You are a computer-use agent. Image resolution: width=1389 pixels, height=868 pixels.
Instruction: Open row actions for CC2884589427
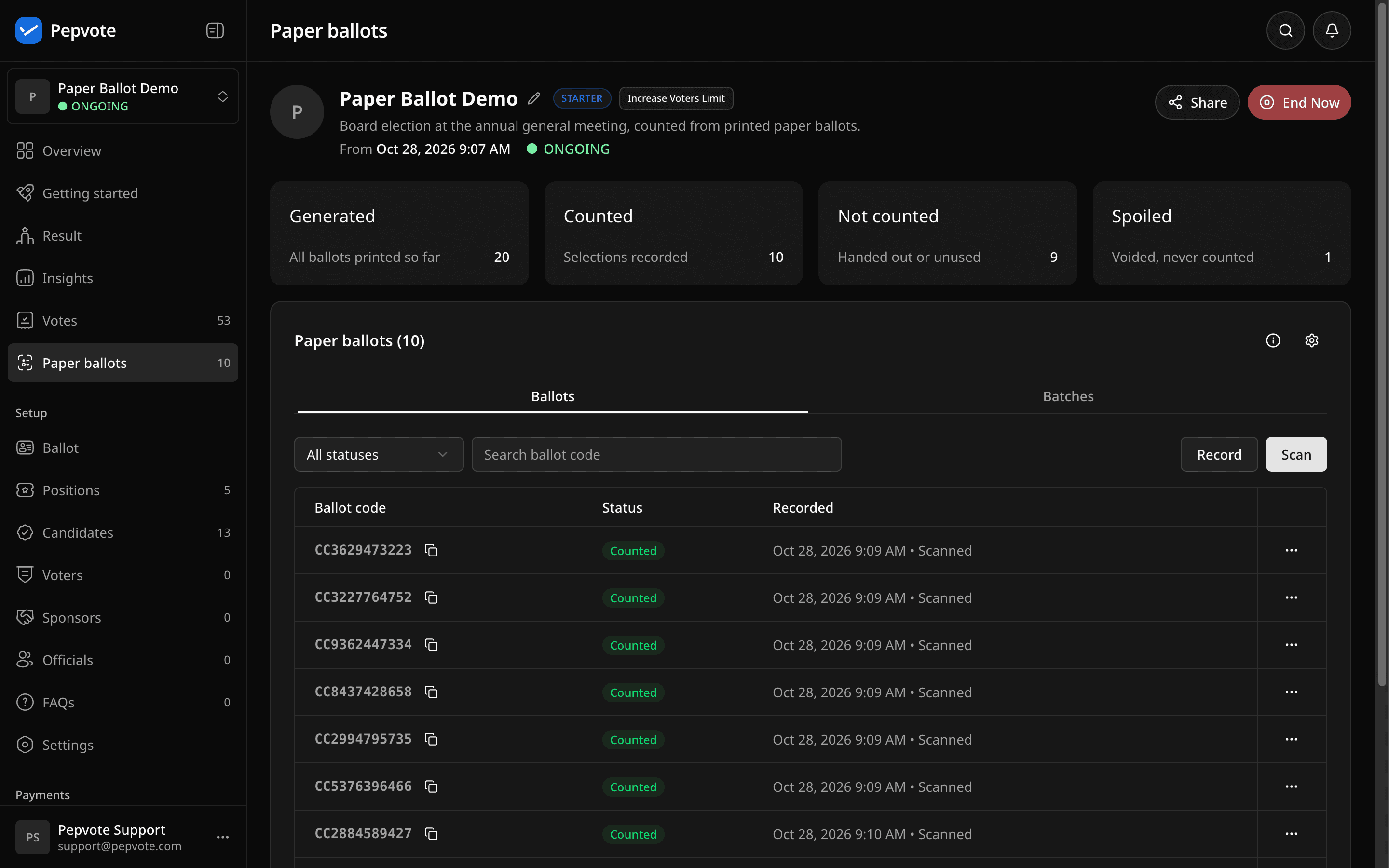(x=1292, y=834)
